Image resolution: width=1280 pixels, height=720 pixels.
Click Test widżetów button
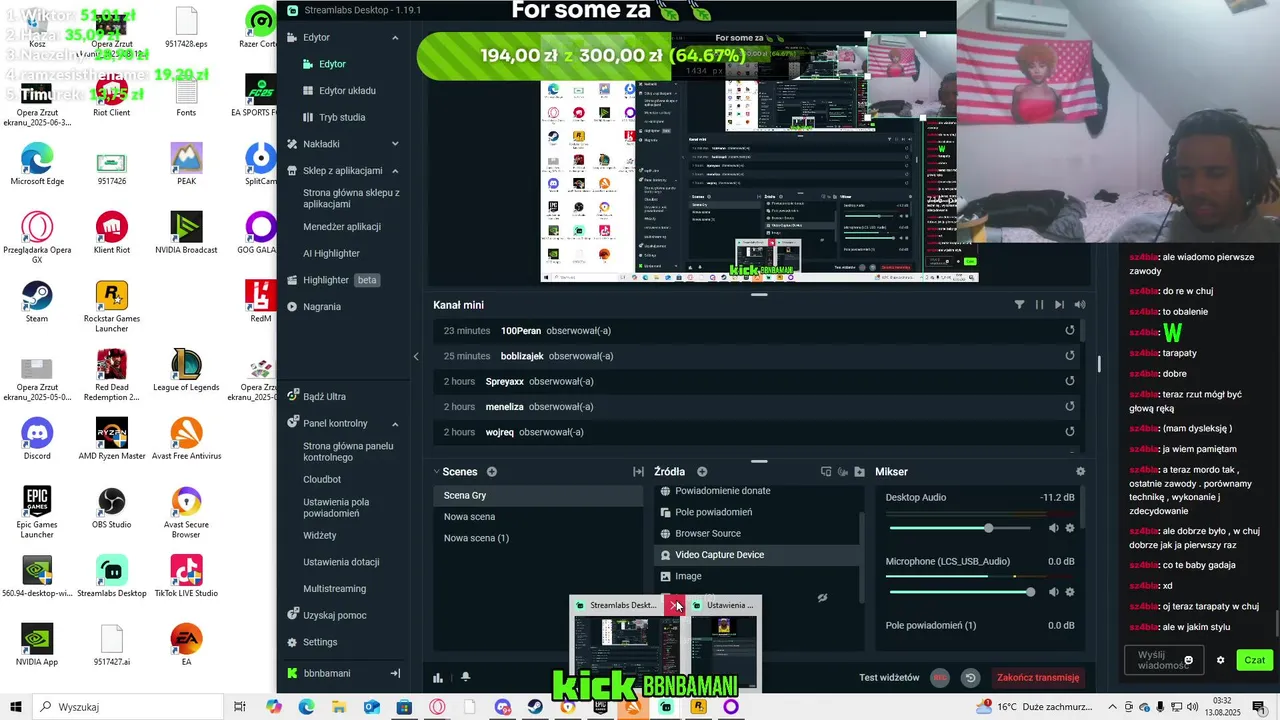(889, 677)
